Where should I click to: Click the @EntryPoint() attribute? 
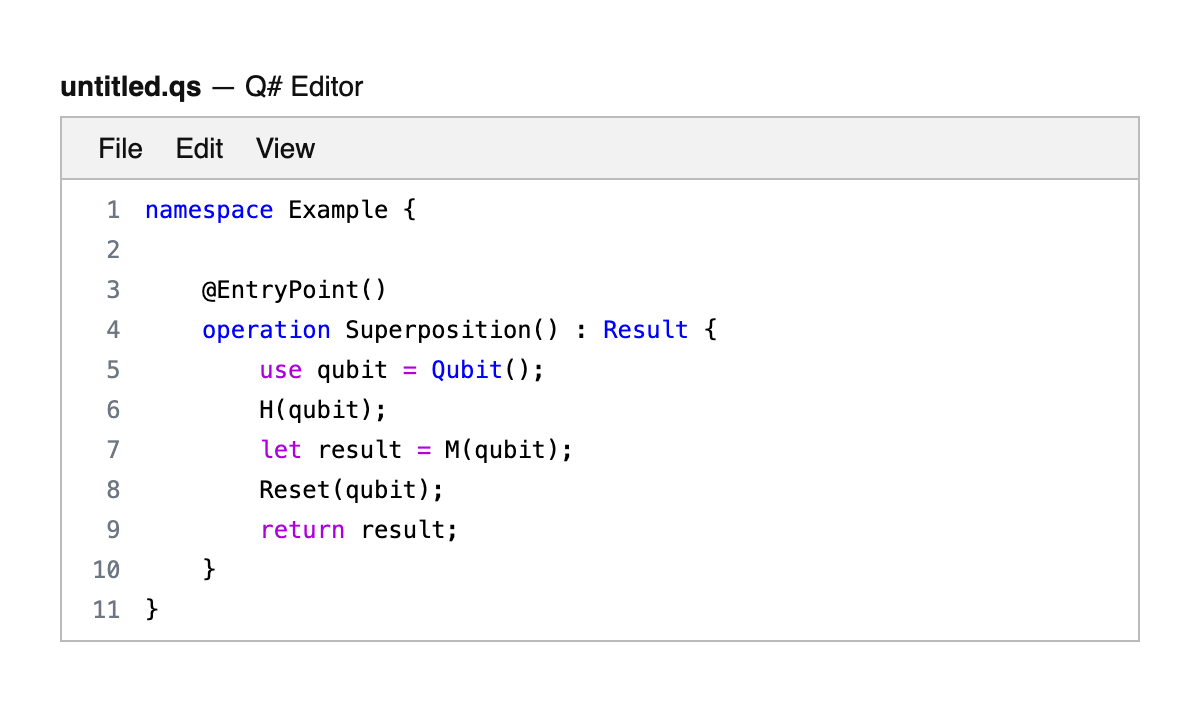293,290
